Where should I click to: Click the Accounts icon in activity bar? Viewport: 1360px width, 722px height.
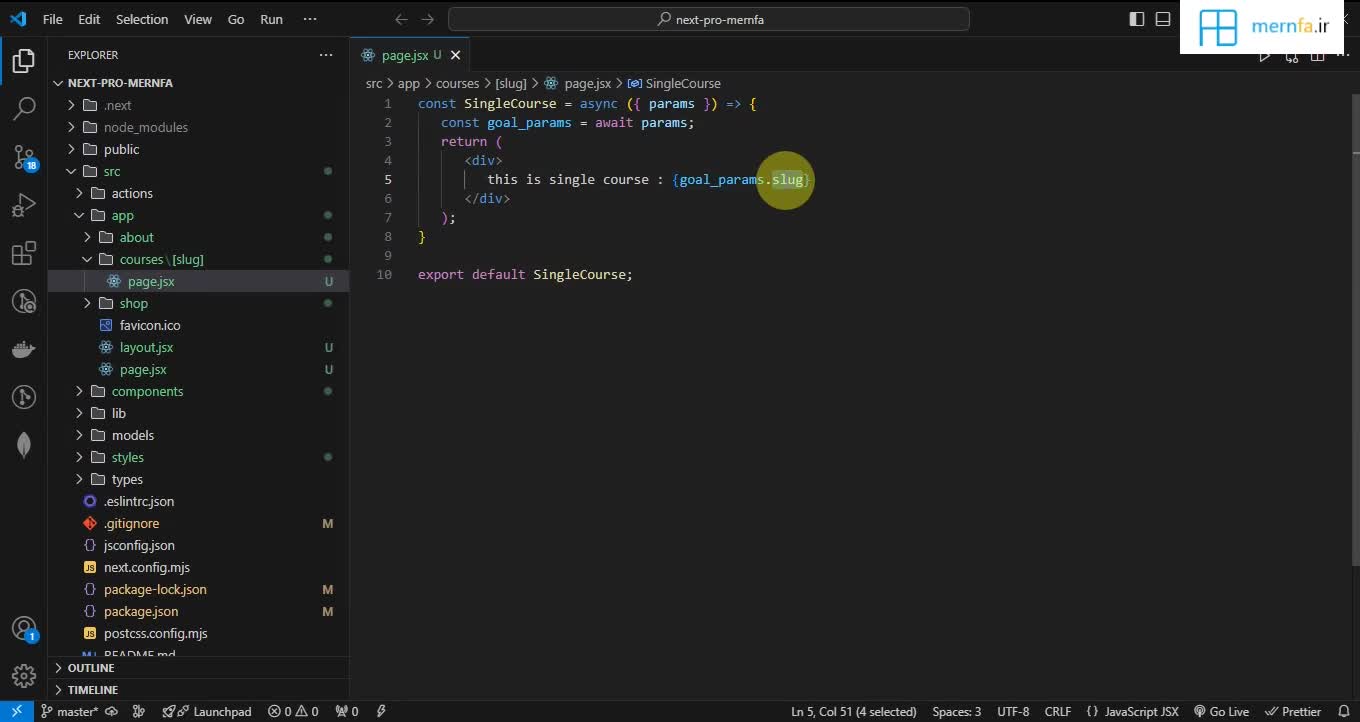tap(24, 629)
